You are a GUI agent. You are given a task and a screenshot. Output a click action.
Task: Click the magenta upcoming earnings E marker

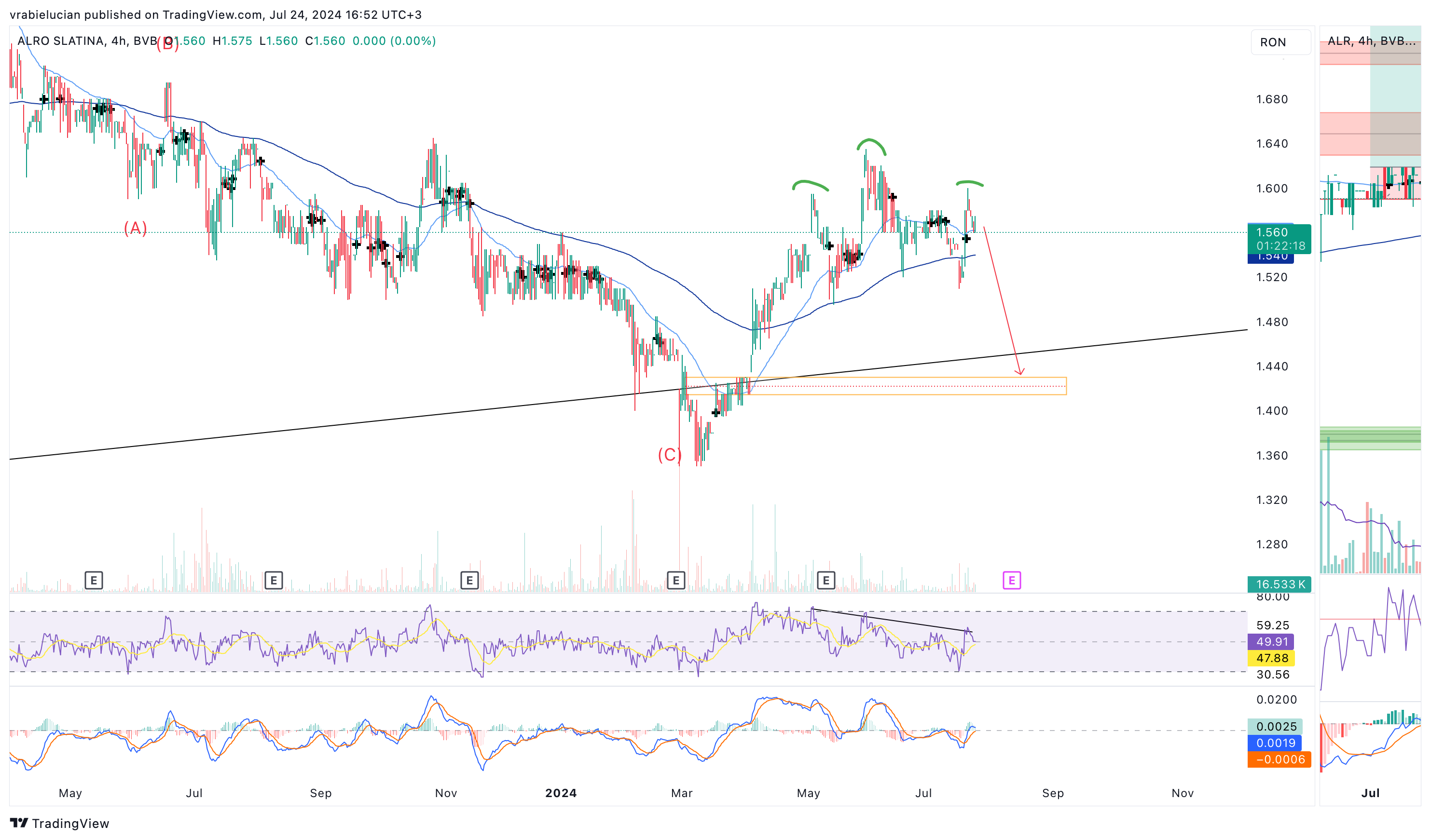(1012, 581)
